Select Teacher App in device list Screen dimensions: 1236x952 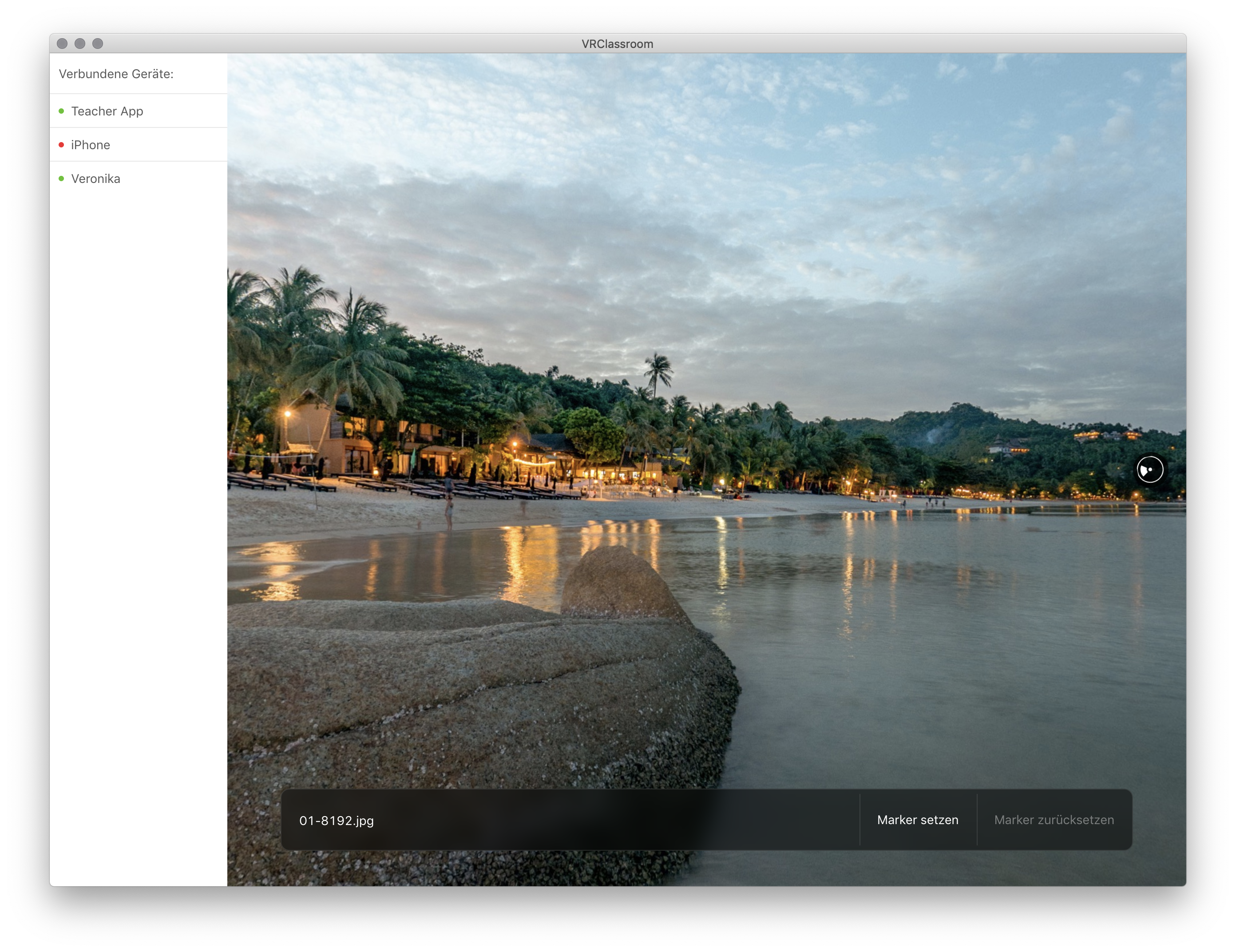point(107,111)
